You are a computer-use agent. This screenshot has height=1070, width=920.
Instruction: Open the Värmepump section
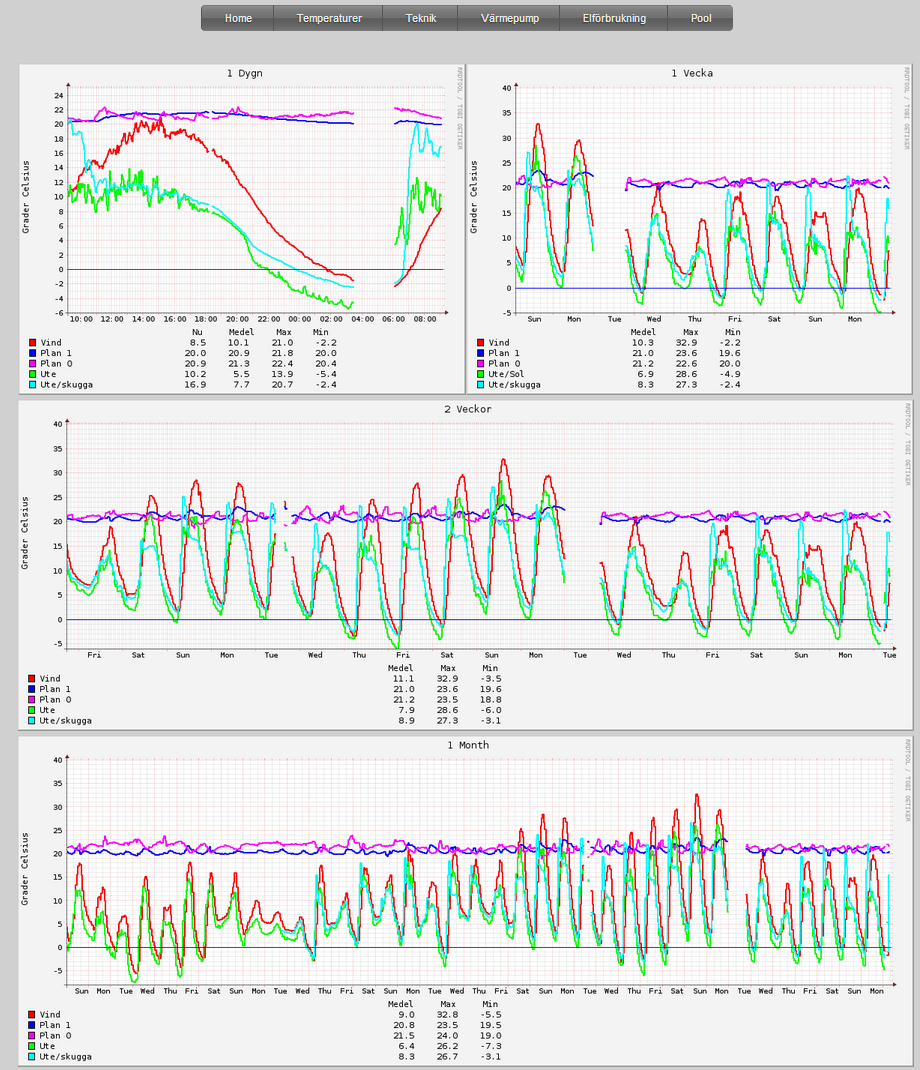[510, 18]
